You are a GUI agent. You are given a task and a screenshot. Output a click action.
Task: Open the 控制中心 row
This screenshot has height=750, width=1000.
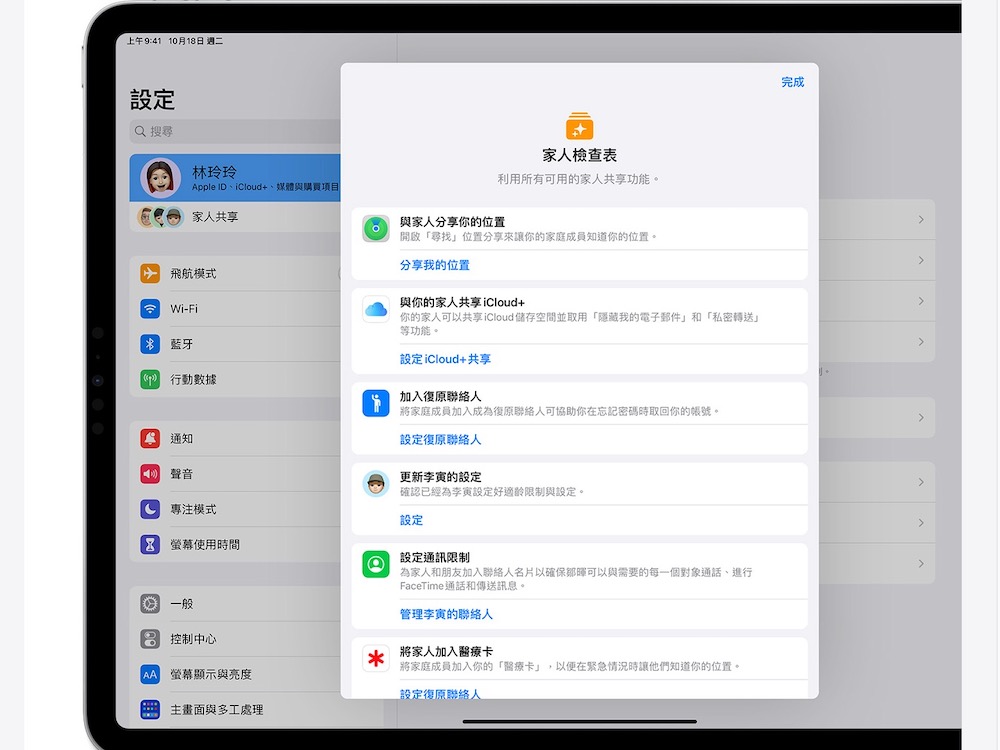(235, 639)
